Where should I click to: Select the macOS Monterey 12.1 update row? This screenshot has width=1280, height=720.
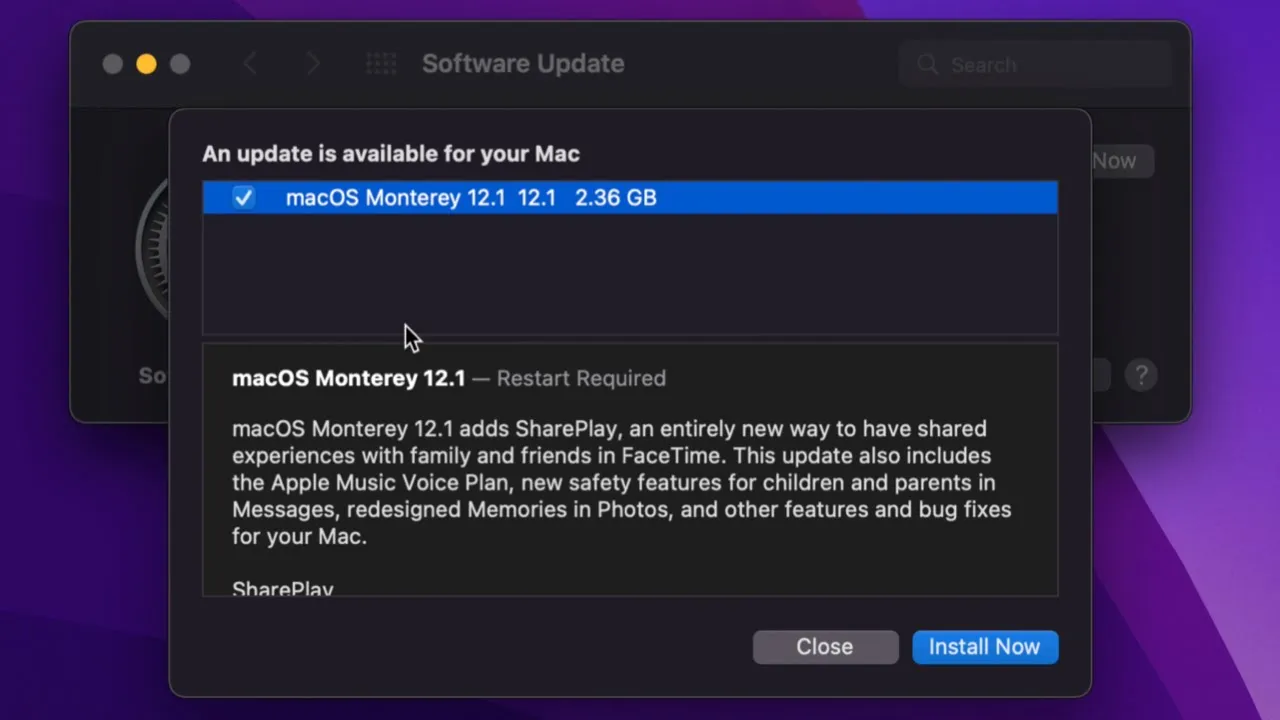click(630, 198)
